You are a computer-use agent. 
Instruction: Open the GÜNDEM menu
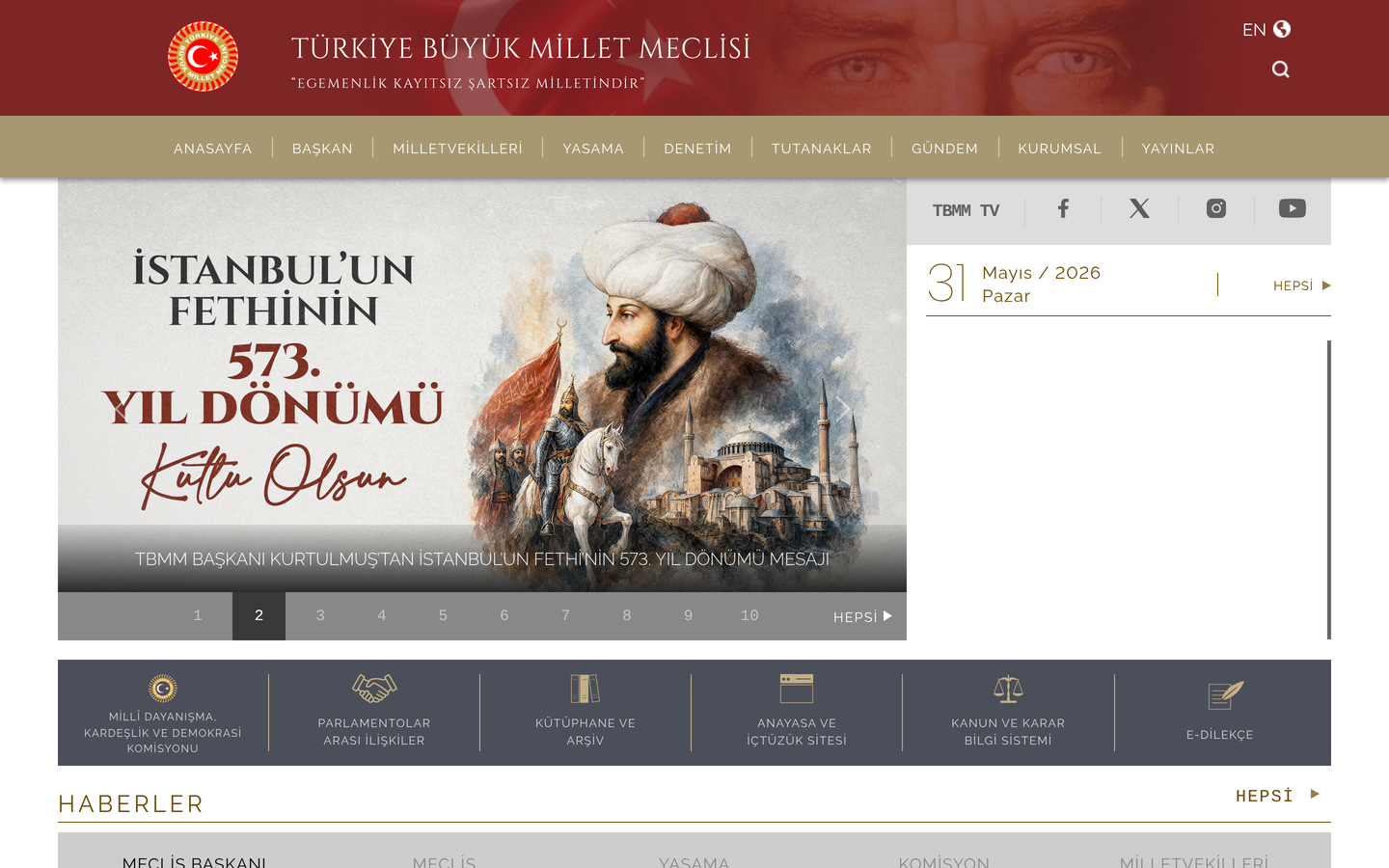coord(944,149)
